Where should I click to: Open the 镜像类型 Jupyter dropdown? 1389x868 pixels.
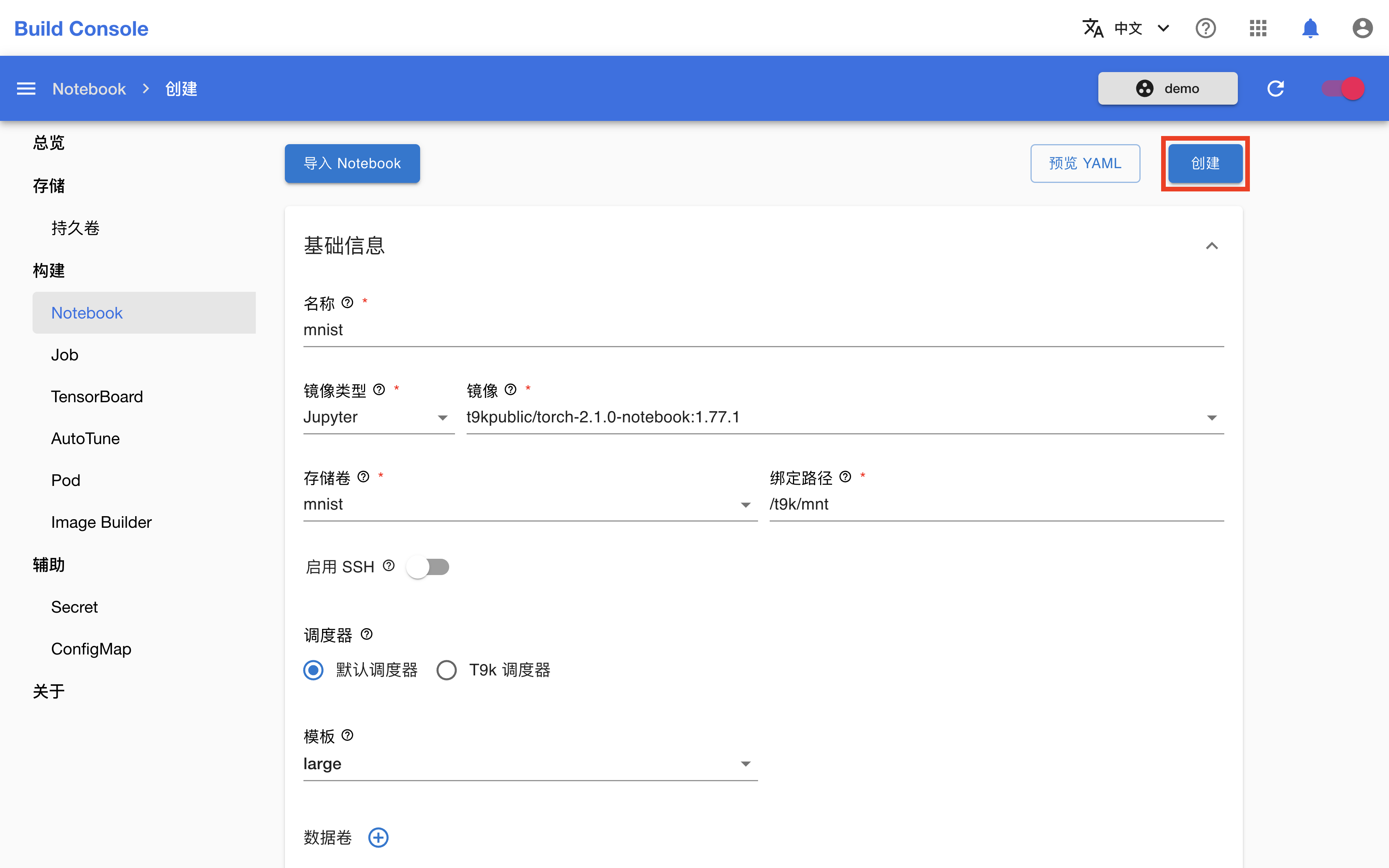point(379,417)
